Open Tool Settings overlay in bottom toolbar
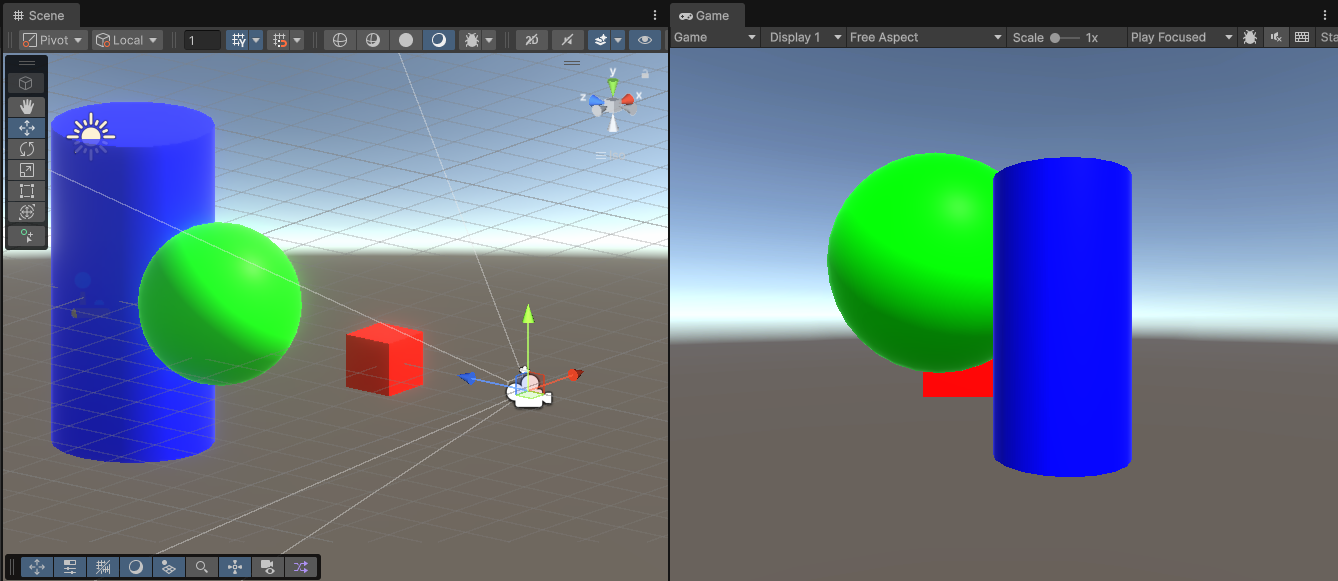This screenshot has width=1338, height=581. [70, 567]
